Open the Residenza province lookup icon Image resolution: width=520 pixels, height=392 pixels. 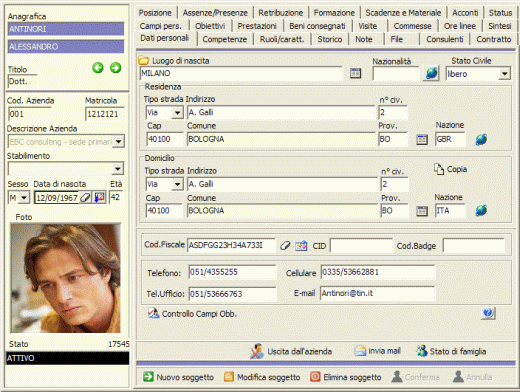click(422, 139)
